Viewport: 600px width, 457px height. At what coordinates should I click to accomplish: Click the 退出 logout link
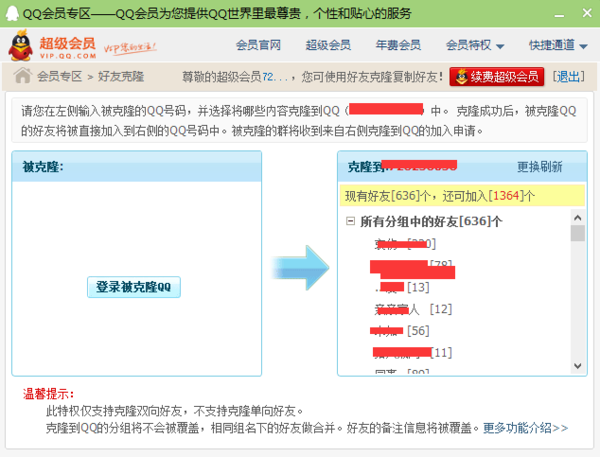pyautogui.click(x=569, y=77)
